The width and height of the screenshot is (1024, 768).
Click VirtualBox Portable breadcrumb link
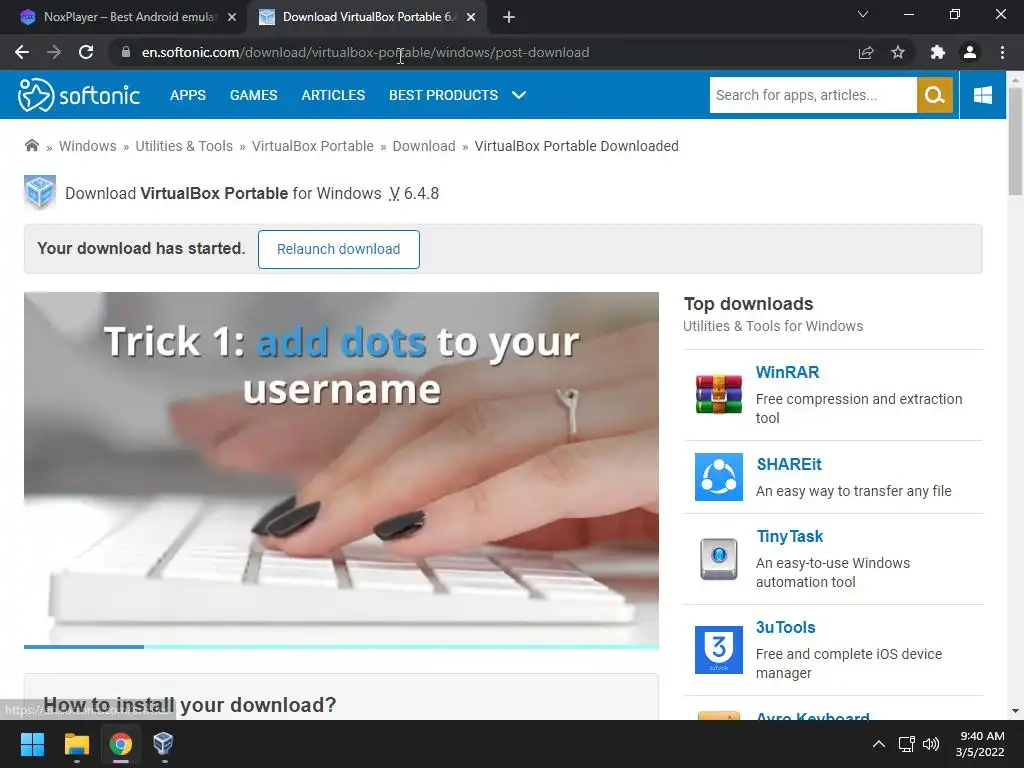pos(313,146)
